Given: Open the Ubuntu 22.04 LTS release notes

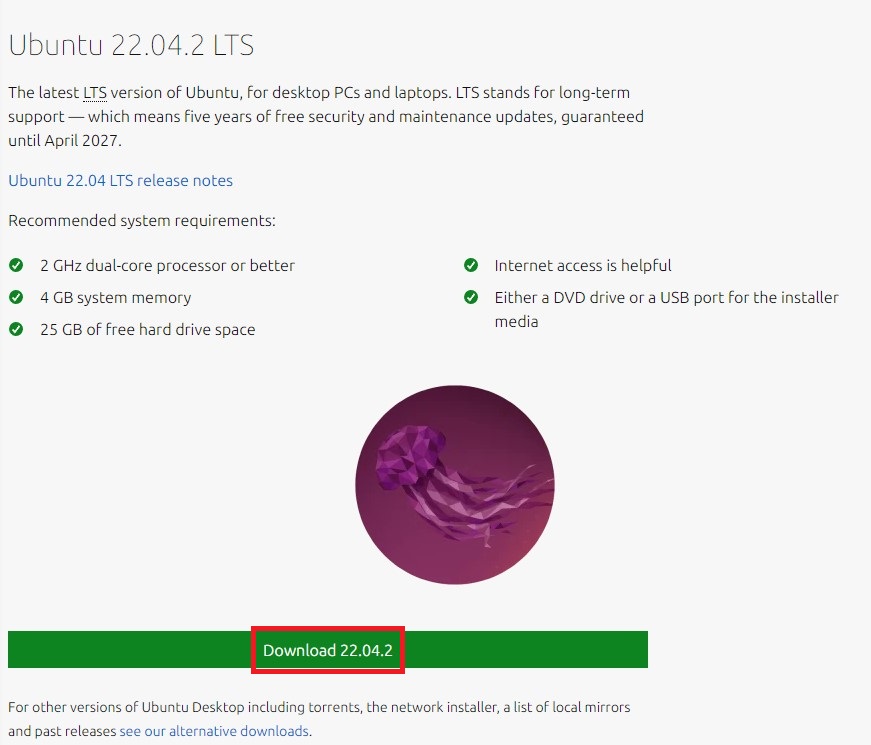Looking at the screenshot, I should [x=121, y=181].
